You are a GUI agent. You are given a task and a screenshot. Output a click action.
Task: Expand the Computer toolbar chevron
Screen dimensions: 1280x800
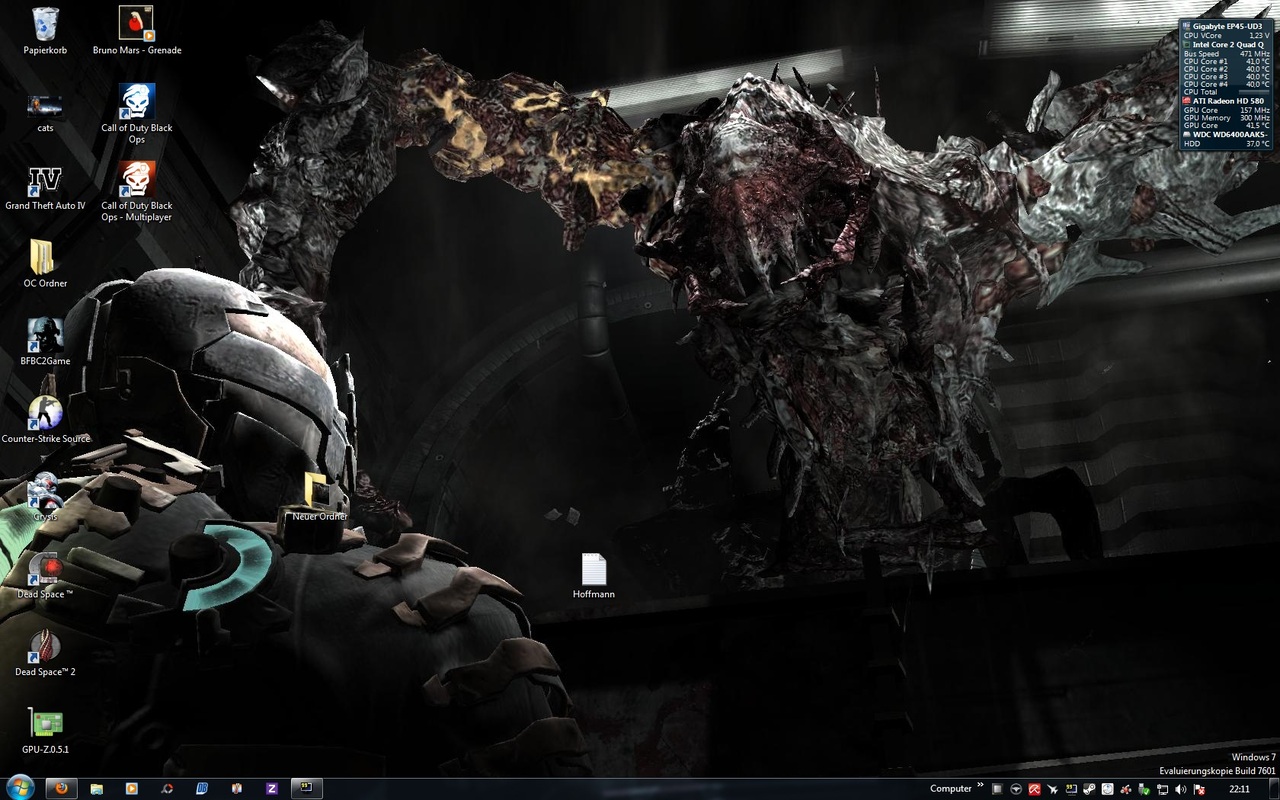980,785
